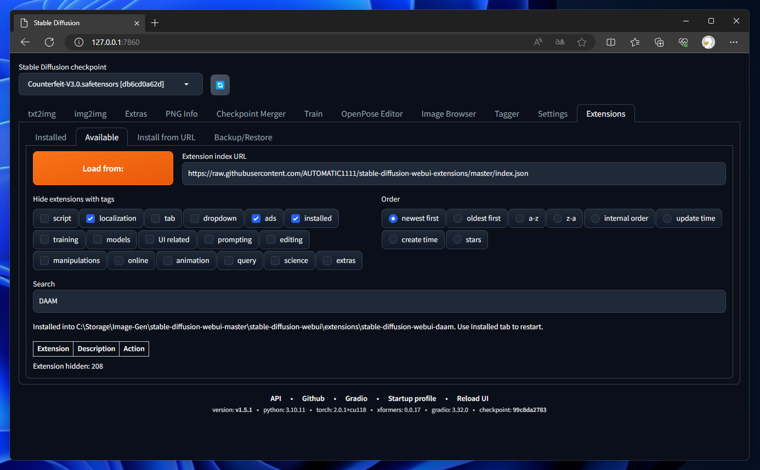760x470 pixels.
Task: Enable the dropdown tag checkbox
Action: coord(194,219)
